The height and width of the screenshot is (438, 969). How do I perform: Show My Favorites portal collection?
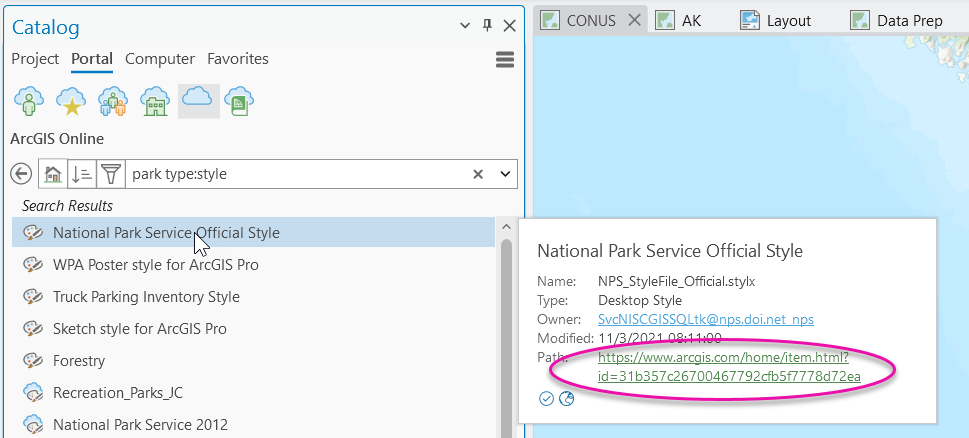pos(70,101)
